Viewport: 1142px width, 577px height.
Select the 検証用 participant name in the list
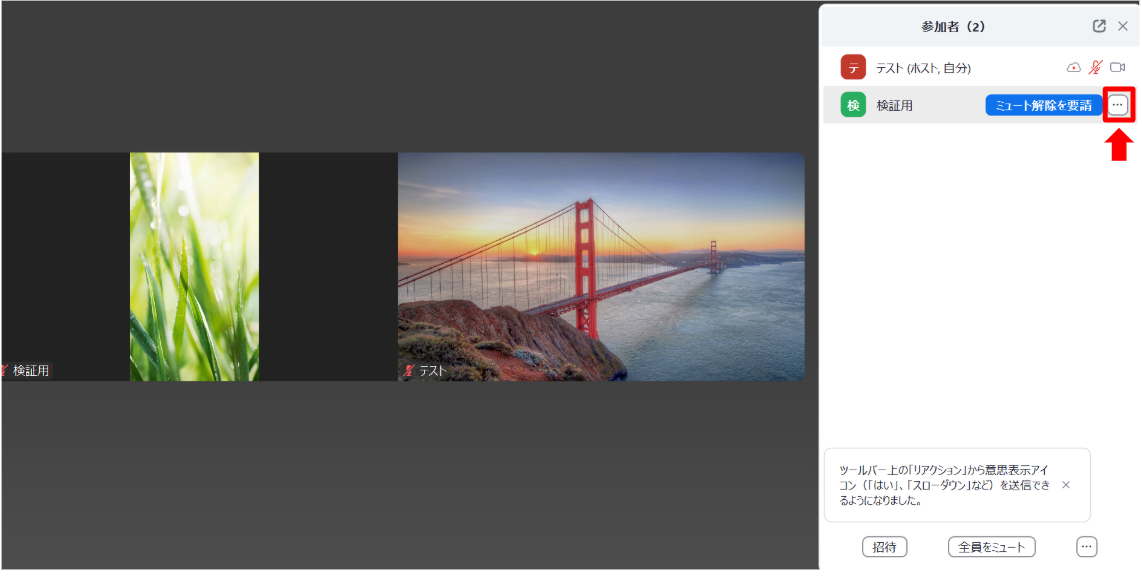[894, 106]
